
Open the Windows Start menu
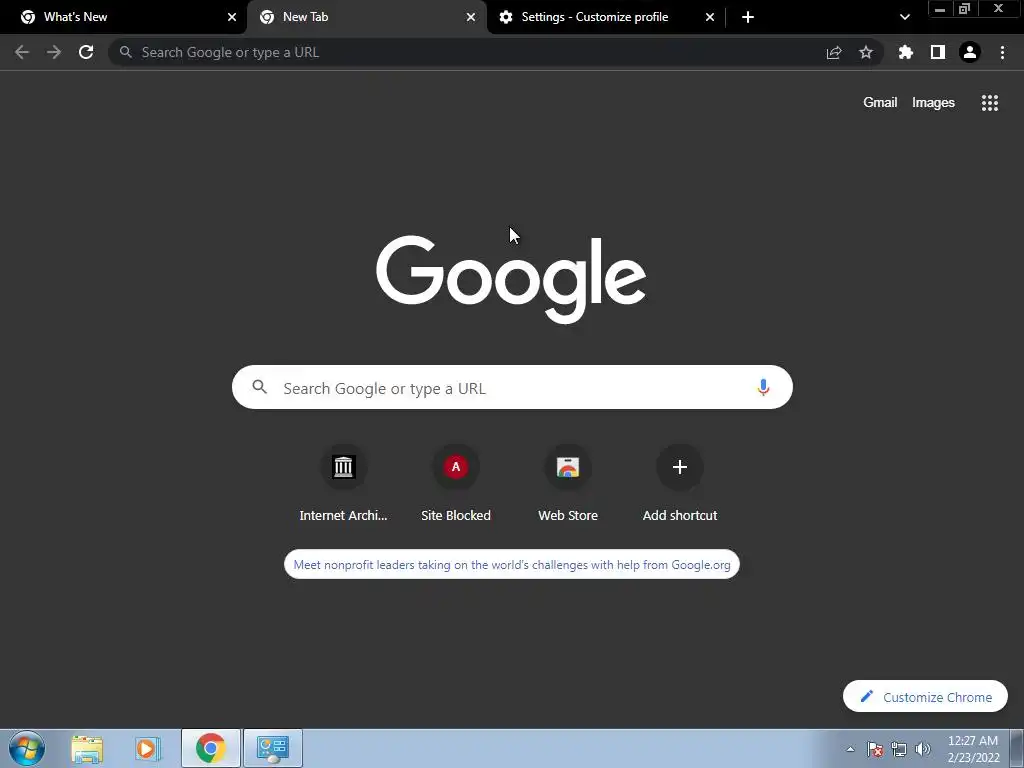click(27, 748)
